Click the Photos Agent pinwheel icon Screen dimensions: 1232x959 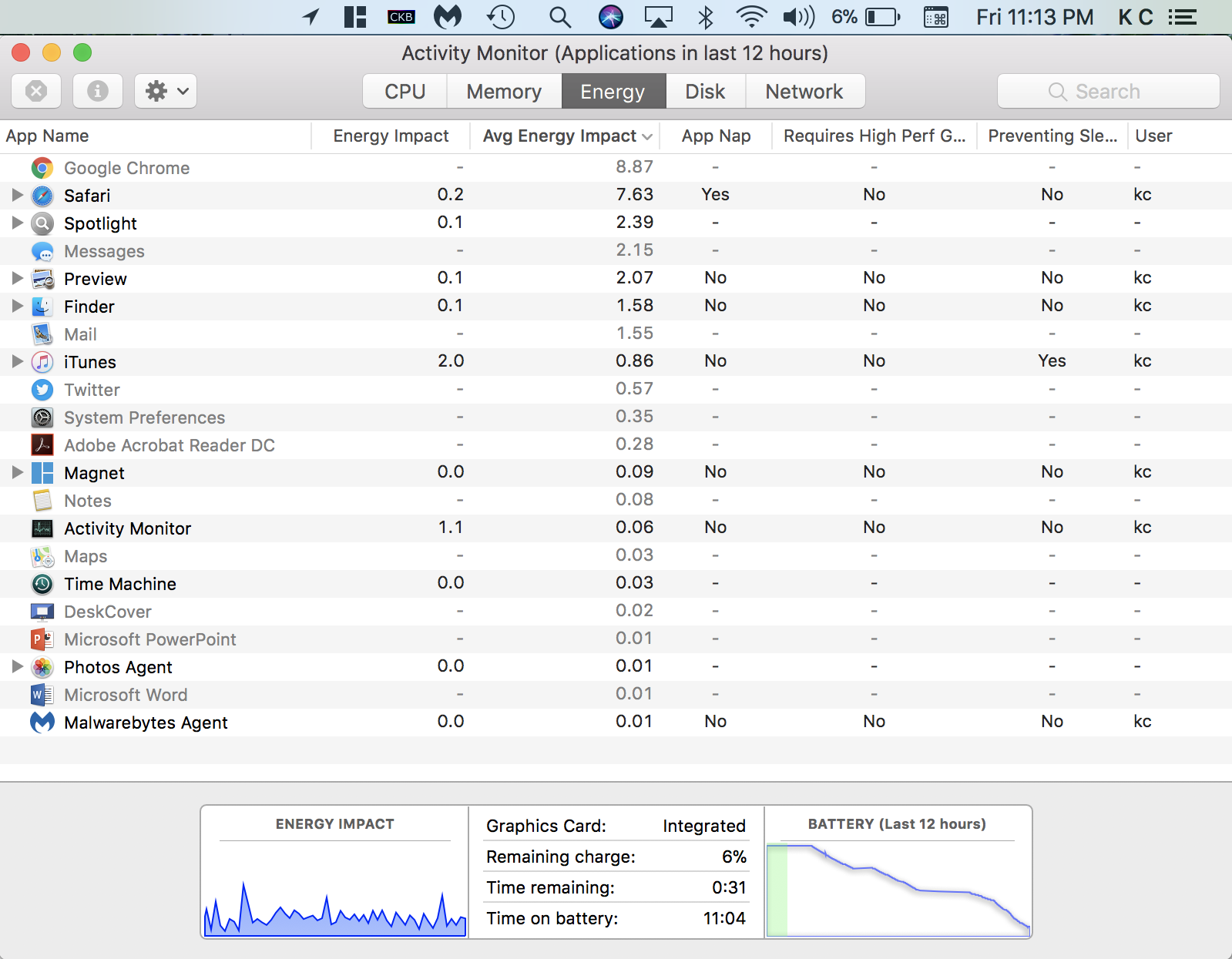tap(42, 667)
